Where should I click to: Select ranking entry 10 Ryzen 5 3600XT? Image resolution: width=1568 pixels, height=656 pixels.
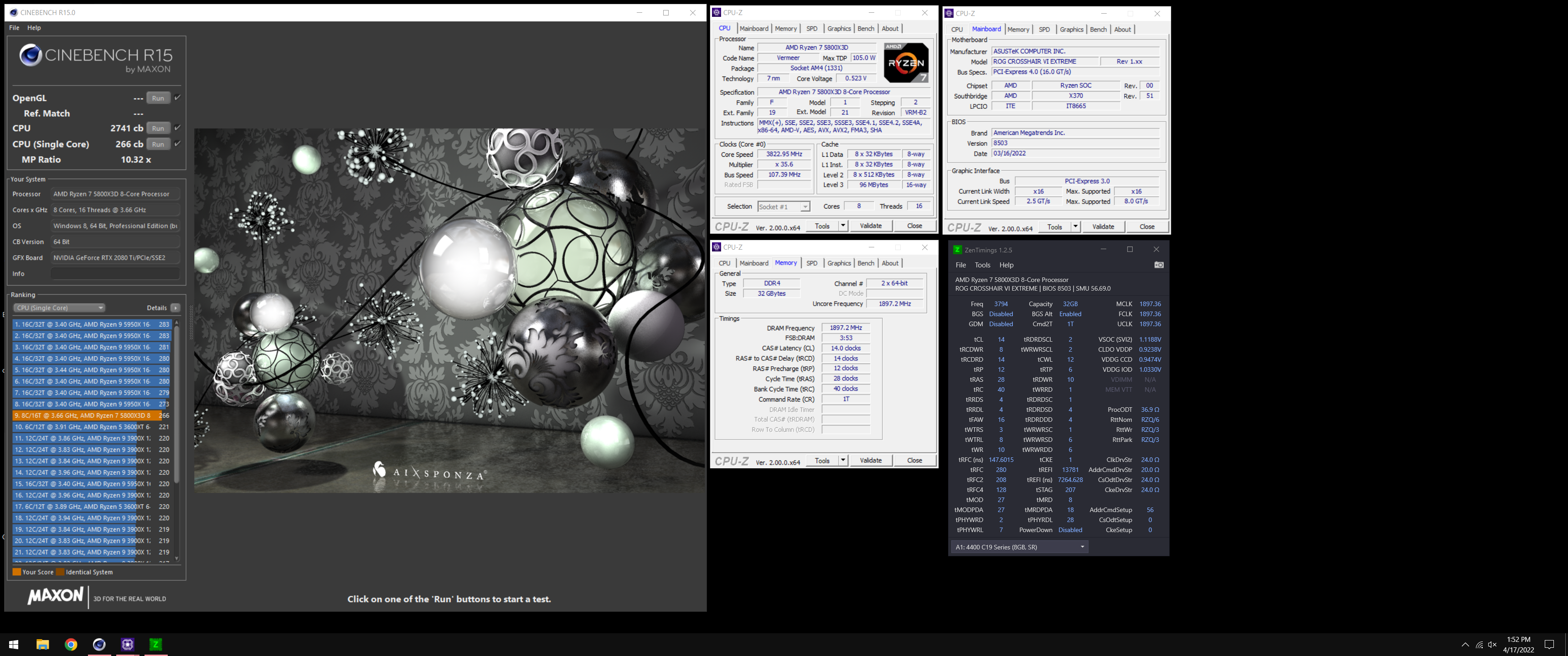92,427
